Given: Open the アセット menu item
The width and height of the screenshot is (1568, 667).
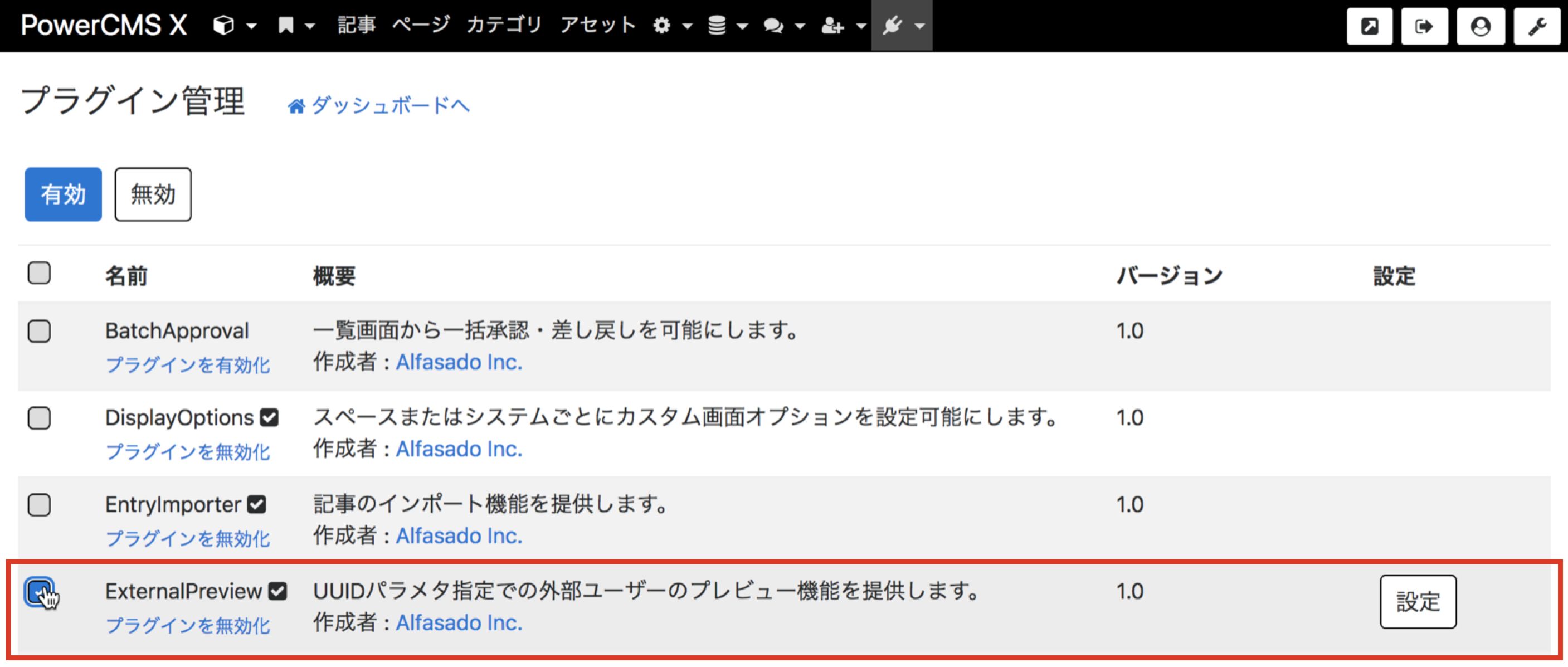Looking at the screenshot, I should [598, 26].
